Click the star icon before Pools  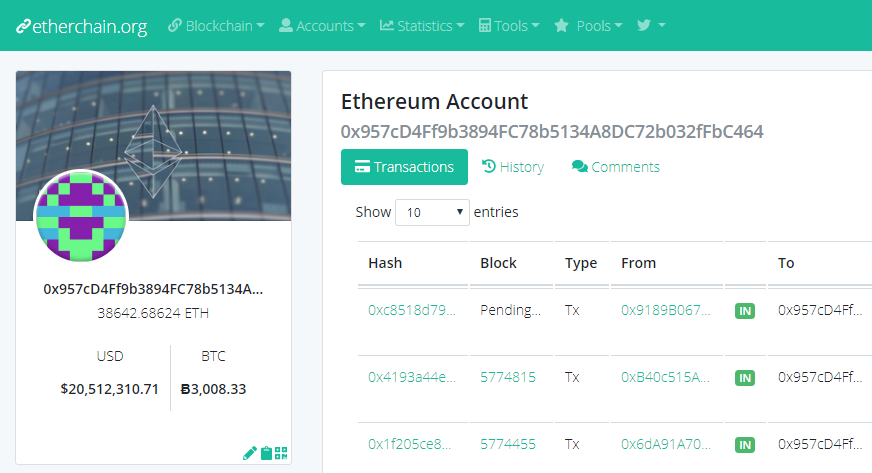tap(561, 25)
